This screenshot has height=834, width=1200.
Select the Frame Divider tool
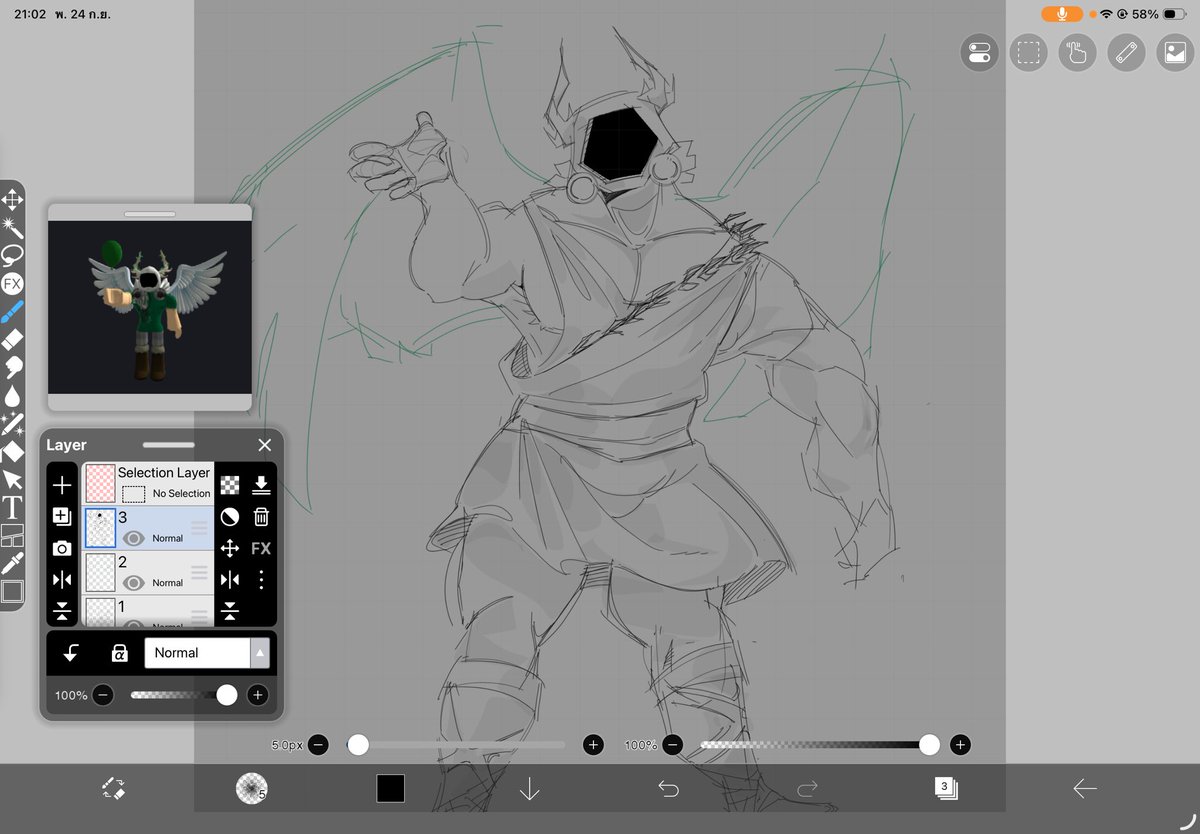coord(12,536)
